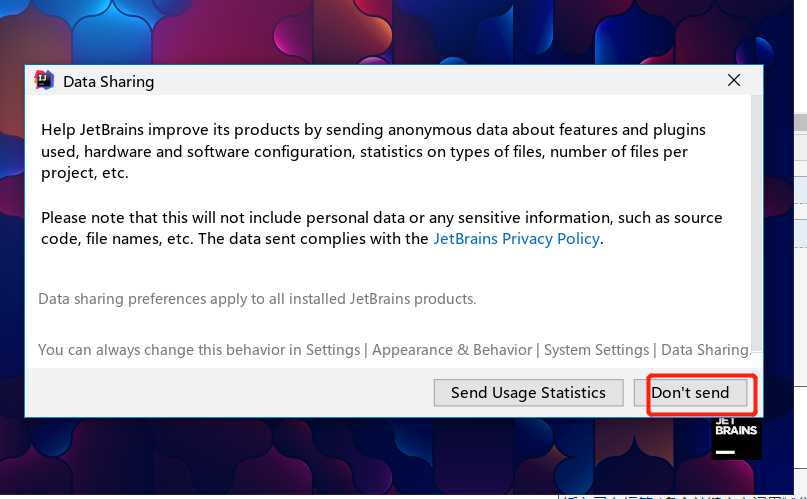Click 'System Settings' text in the hint
This screenshot has width=807, height=499.
(x=597, y=350)
